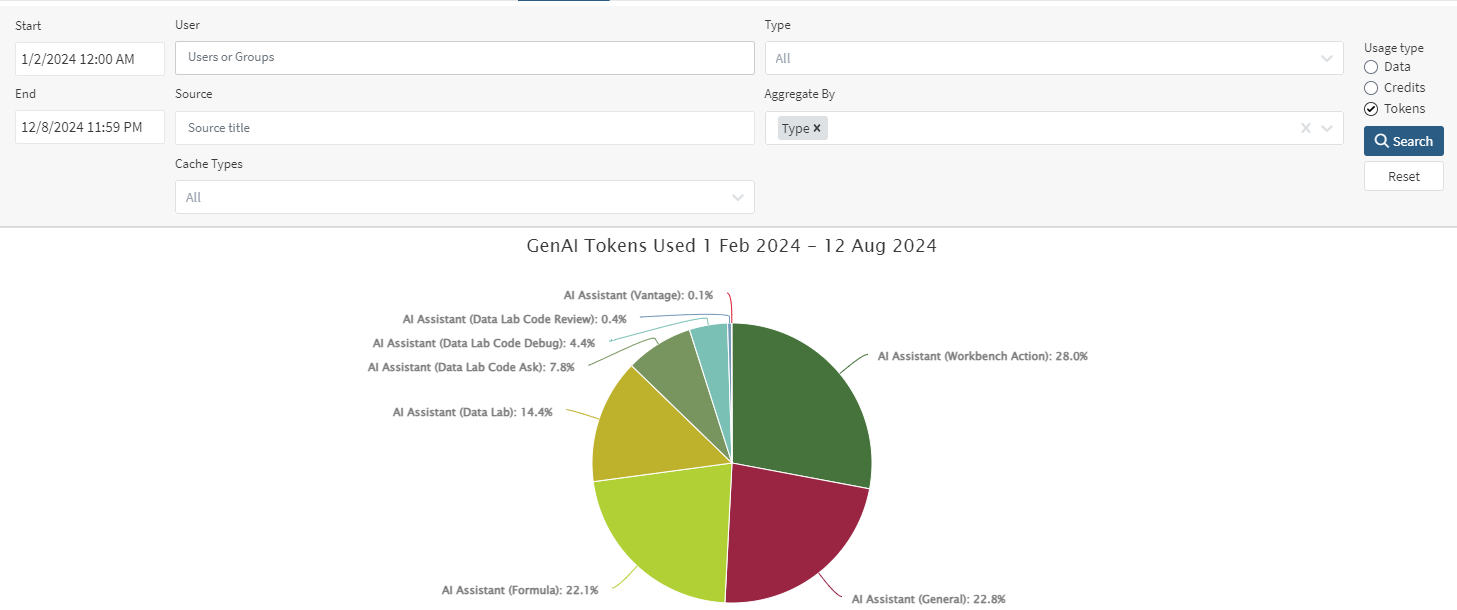Viewport: 1457px width, 610px height.
Task: Click the End date field
Action: click(89, 127)
